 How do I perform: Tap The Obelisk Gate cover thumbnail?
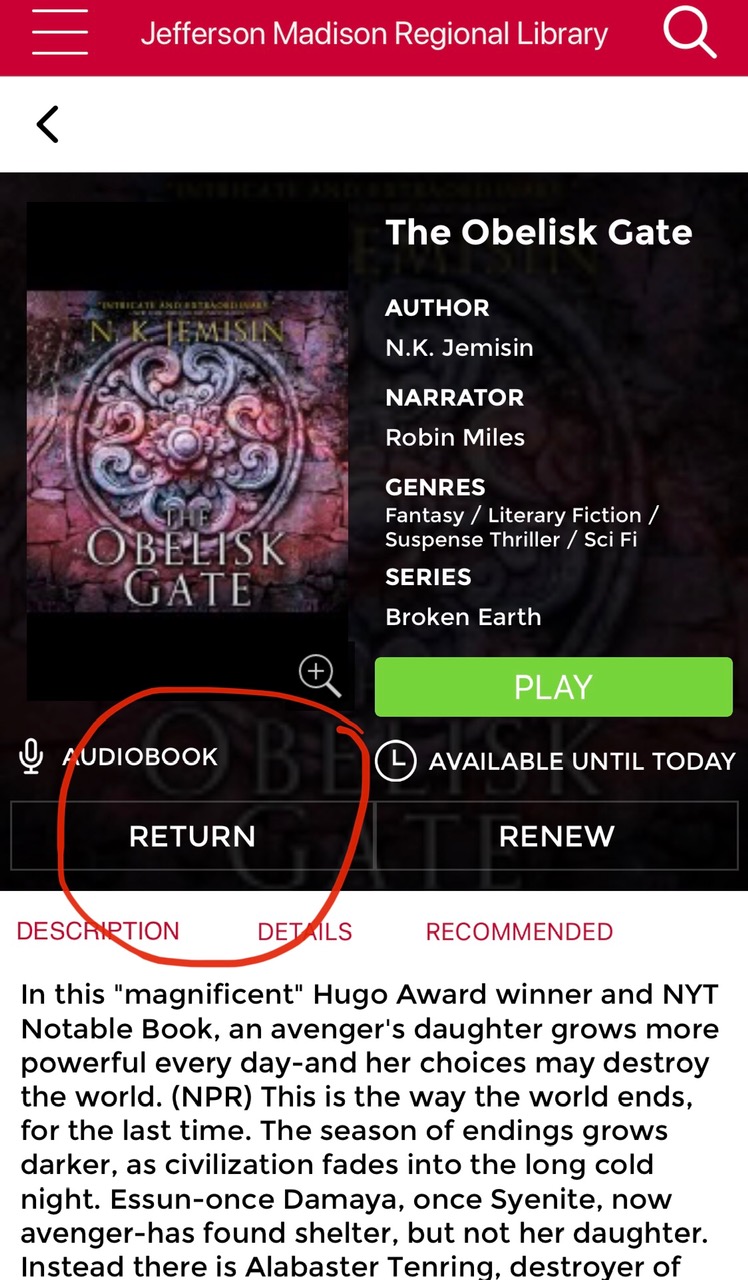pos(188,451)
